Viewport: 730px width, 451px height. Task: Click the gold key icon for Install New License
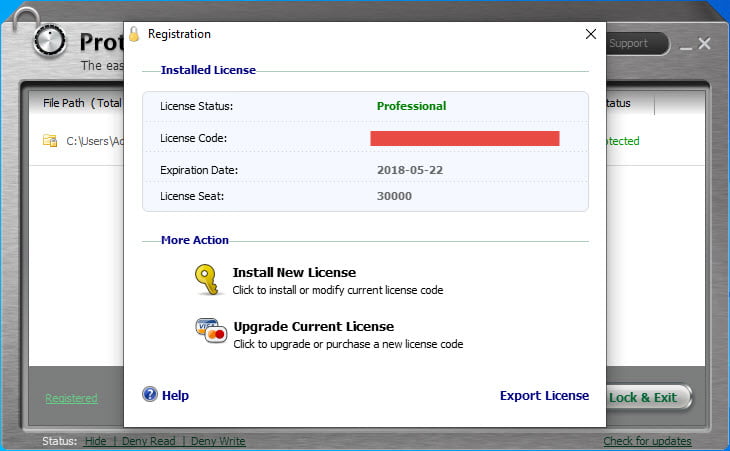click(x=206, y=280)
